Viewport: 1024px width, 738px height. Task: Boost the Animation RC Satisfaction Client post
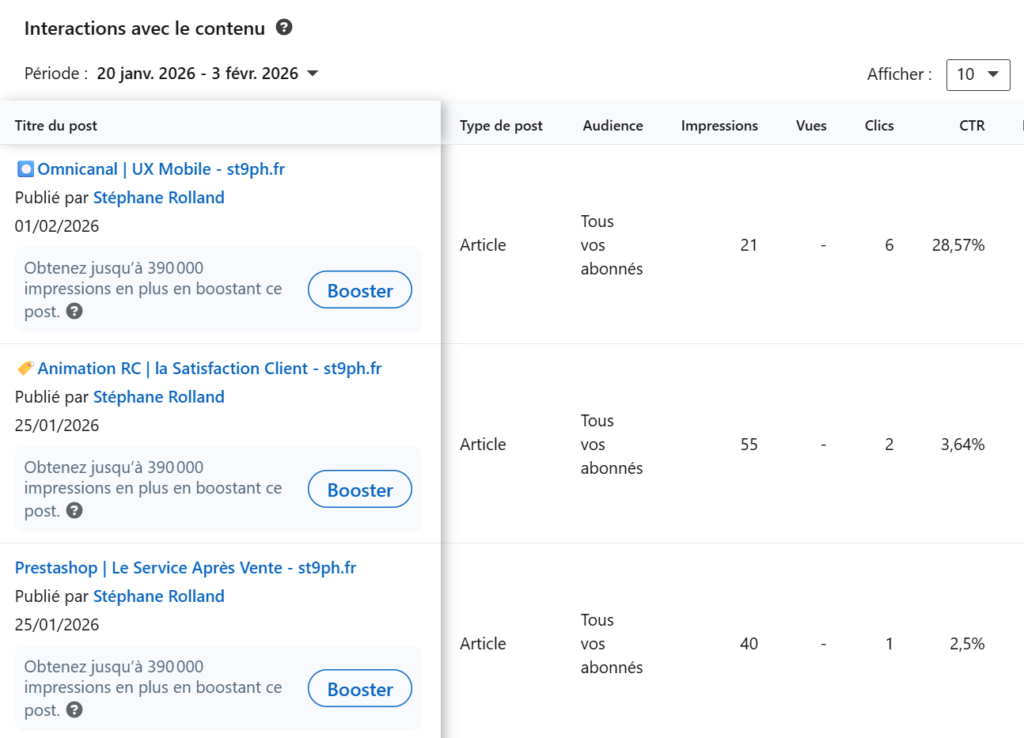tap(359, 490)
